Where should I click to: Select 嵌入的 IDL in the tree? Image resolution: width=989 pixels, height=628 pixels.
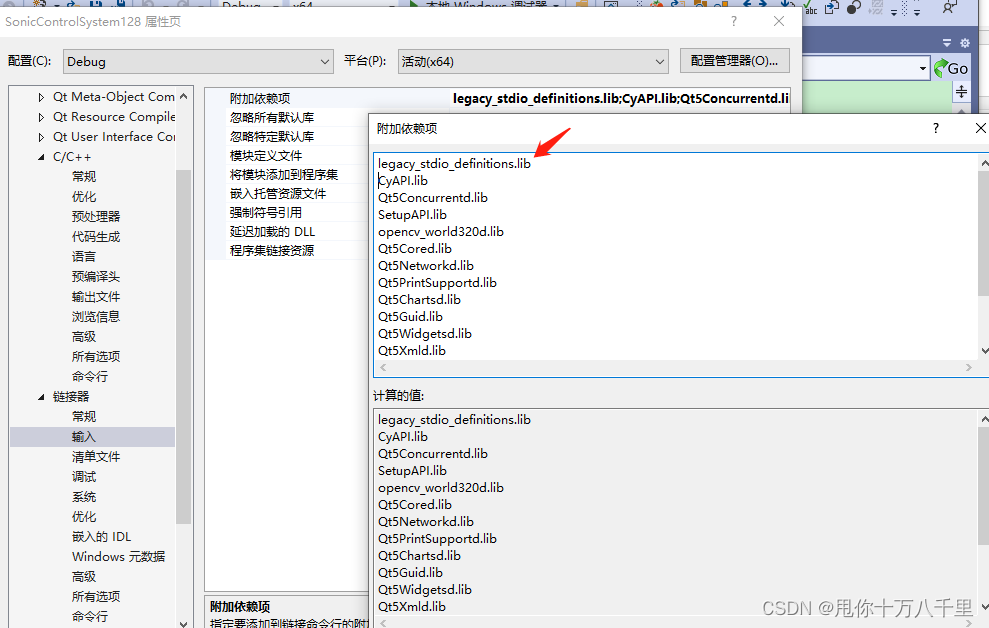coord(102,537)
